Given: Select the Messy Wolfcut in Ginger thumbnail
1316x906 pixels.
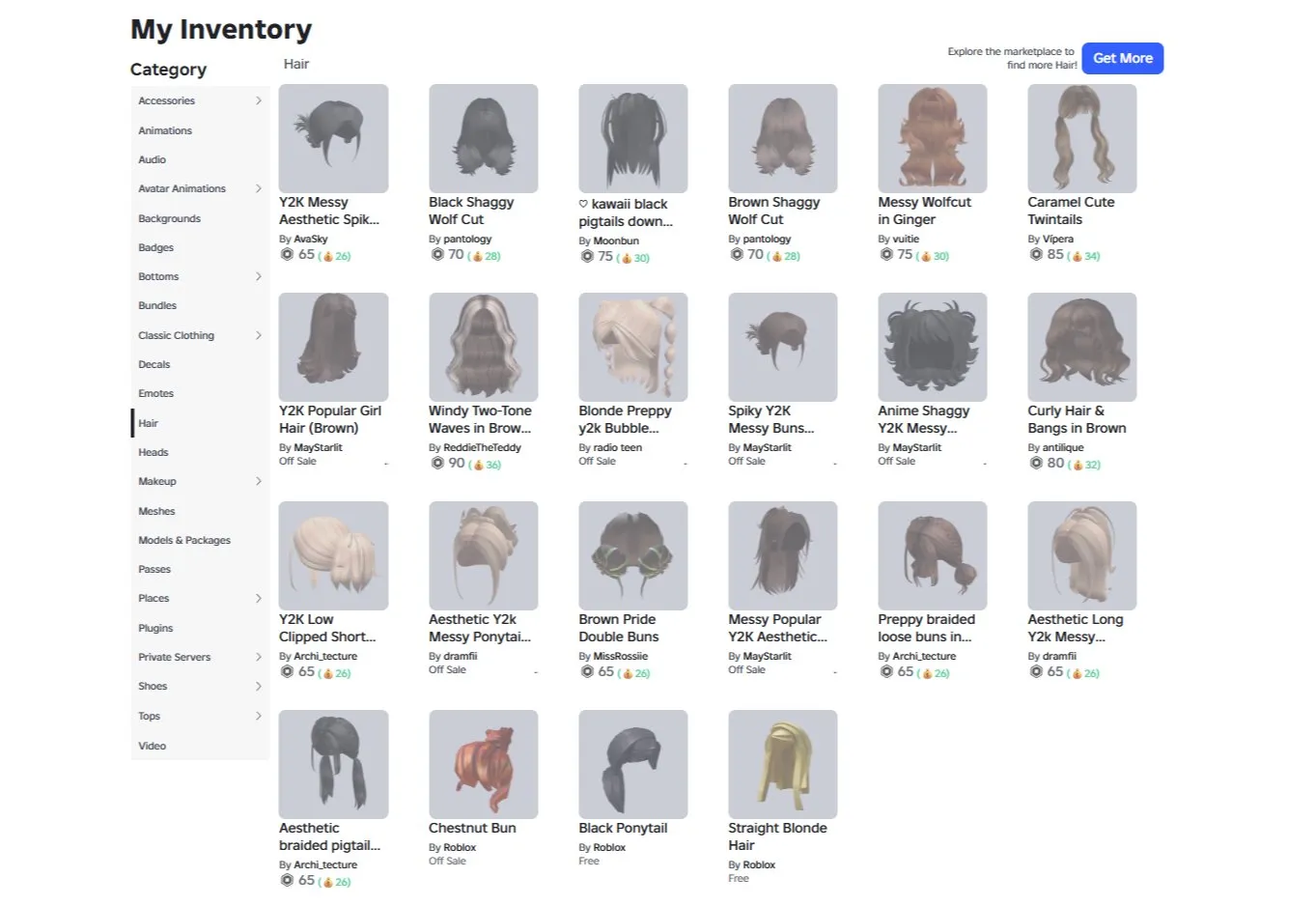Looking at the screenshot, I should click(x=932, y=138).
